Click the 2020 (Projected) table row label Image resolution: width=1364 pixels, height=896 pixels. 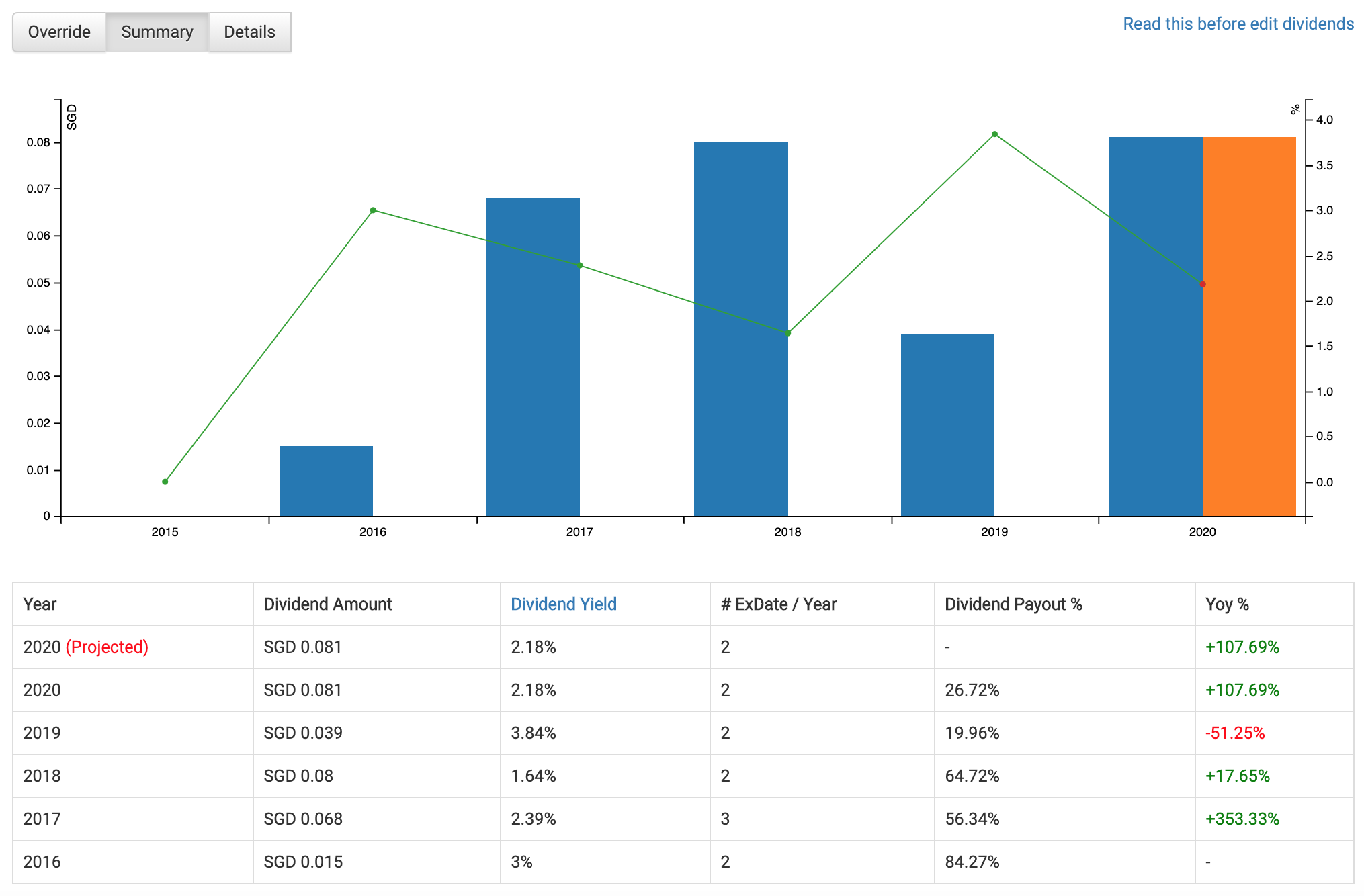[85, 647]
